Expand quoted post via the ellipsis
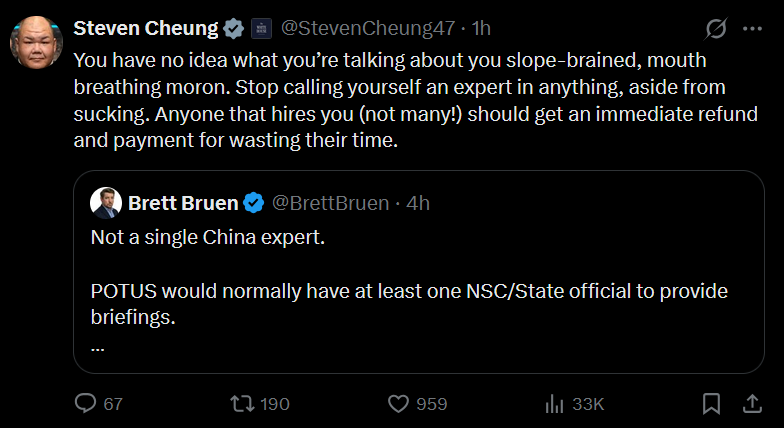The height and width of the screenshot is (428, 784). (x=98, y=348)
